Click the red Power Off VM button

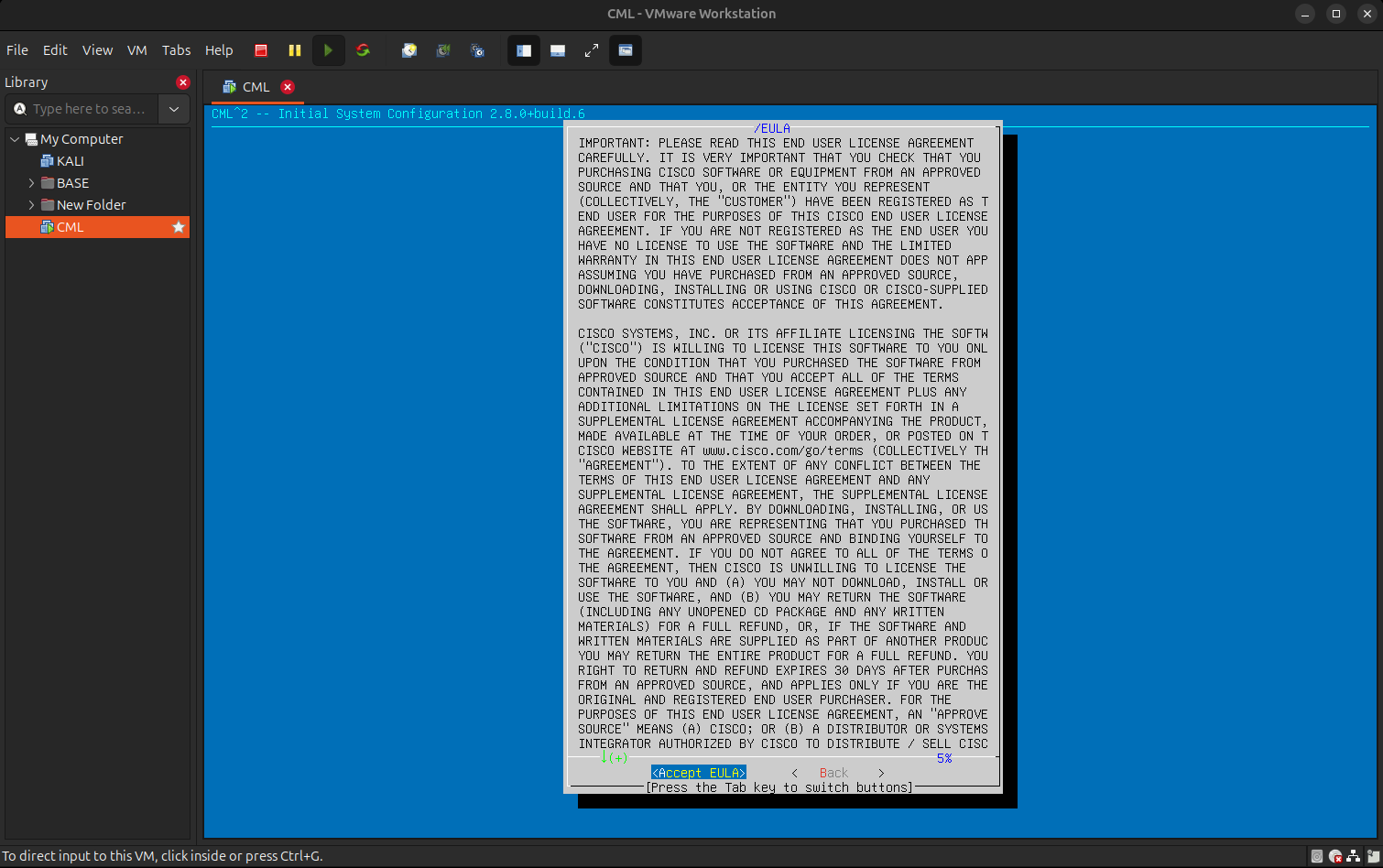[x=261, y=50]
